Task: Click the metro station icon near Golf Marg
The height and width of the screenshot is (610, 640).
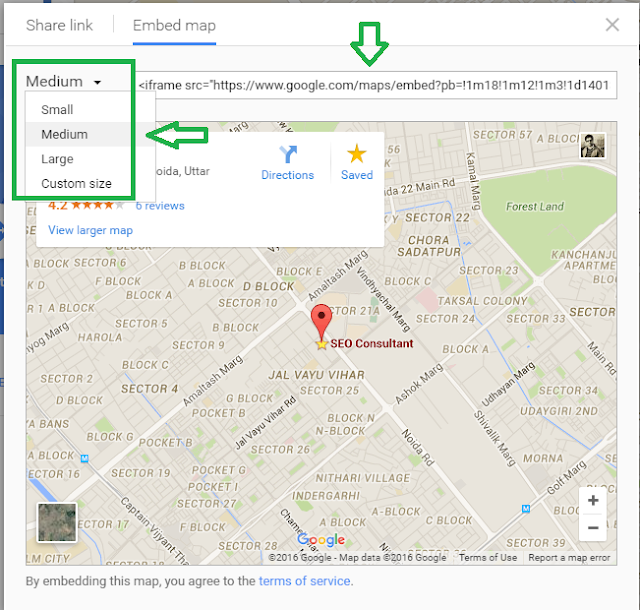Action: pos(526,509)
